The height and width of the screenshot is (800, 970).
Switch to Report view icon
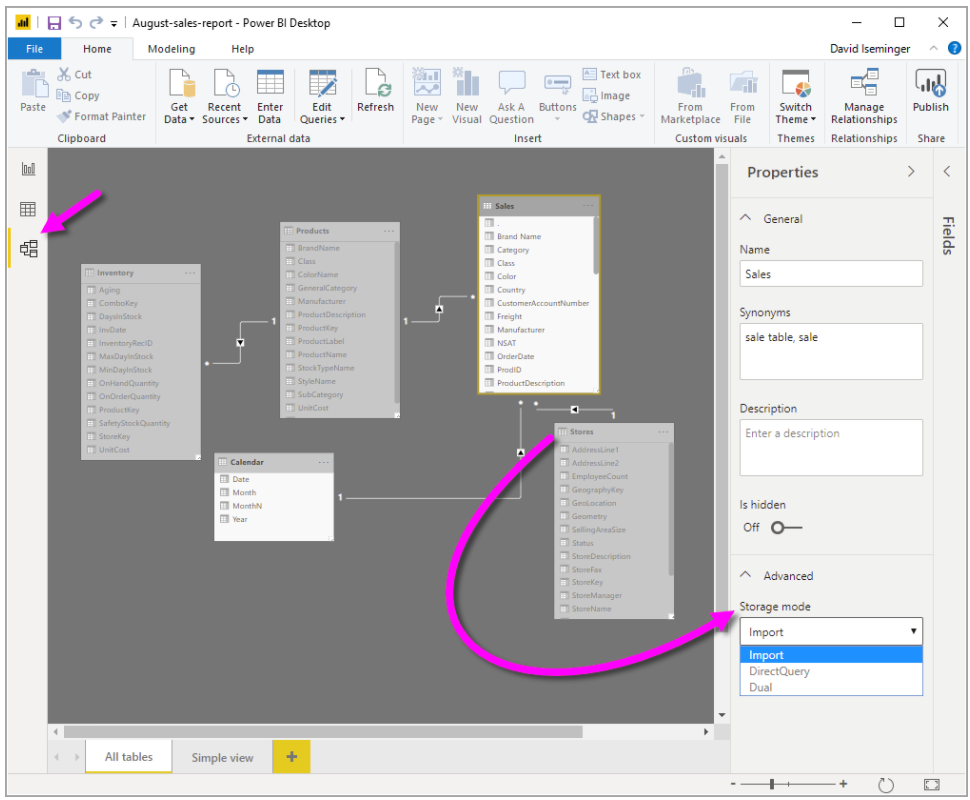(28, 169)
